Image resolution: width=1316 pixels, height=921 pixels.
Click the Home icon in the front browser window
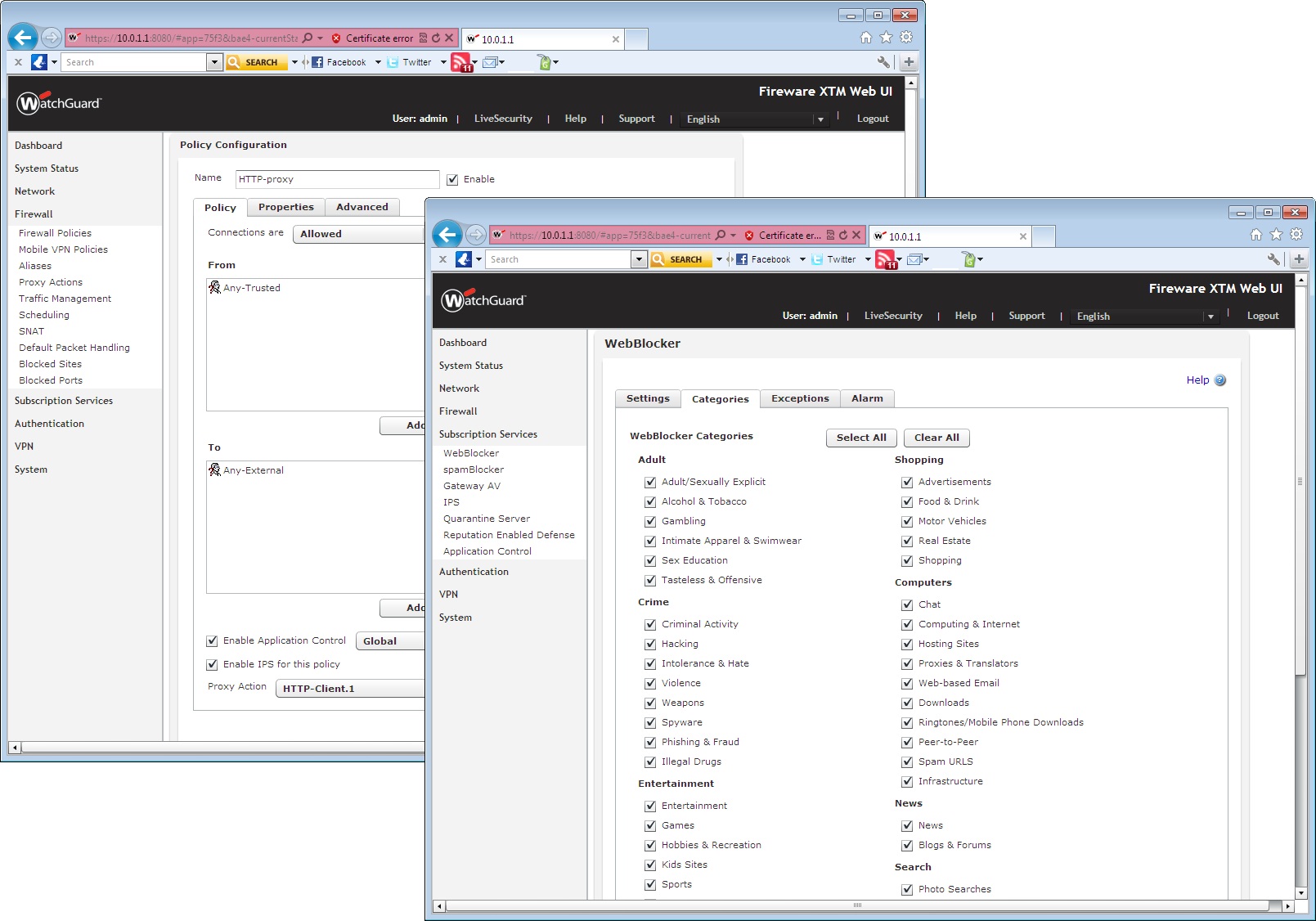pos(1256,235)
